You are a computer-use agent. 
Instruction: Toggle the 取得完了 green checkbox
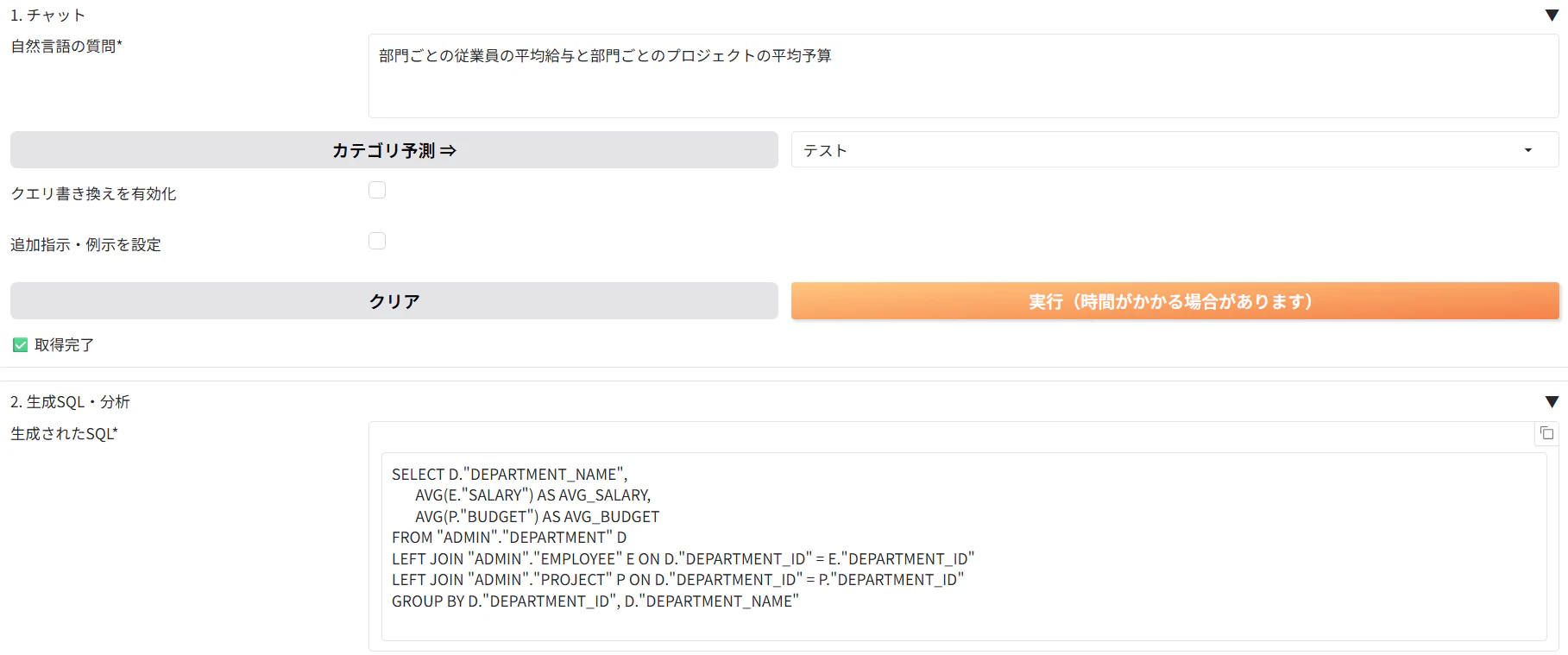pos(20,345)
